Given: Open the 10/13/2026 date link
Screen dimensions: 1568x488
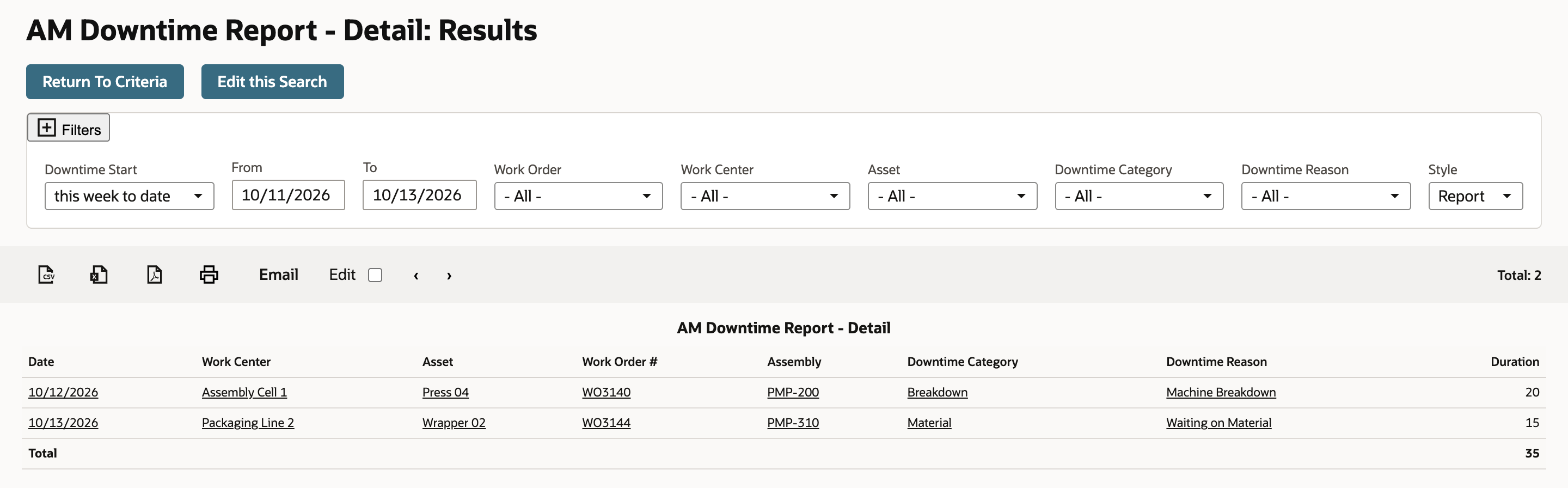Looking at the screenshot, I should click(x=63, y=423).
